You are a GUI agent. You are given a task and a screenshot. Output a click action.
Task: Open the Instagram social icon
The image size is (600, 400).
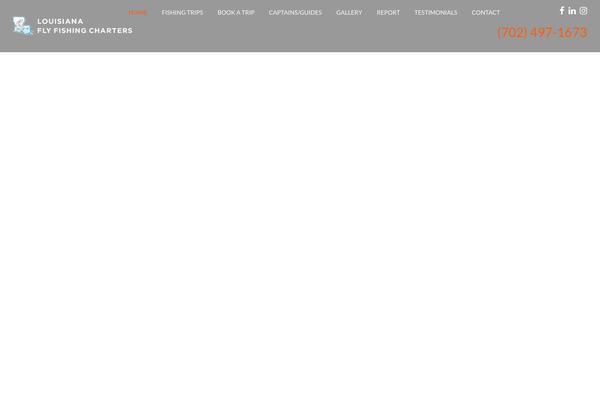pos(583,11)
